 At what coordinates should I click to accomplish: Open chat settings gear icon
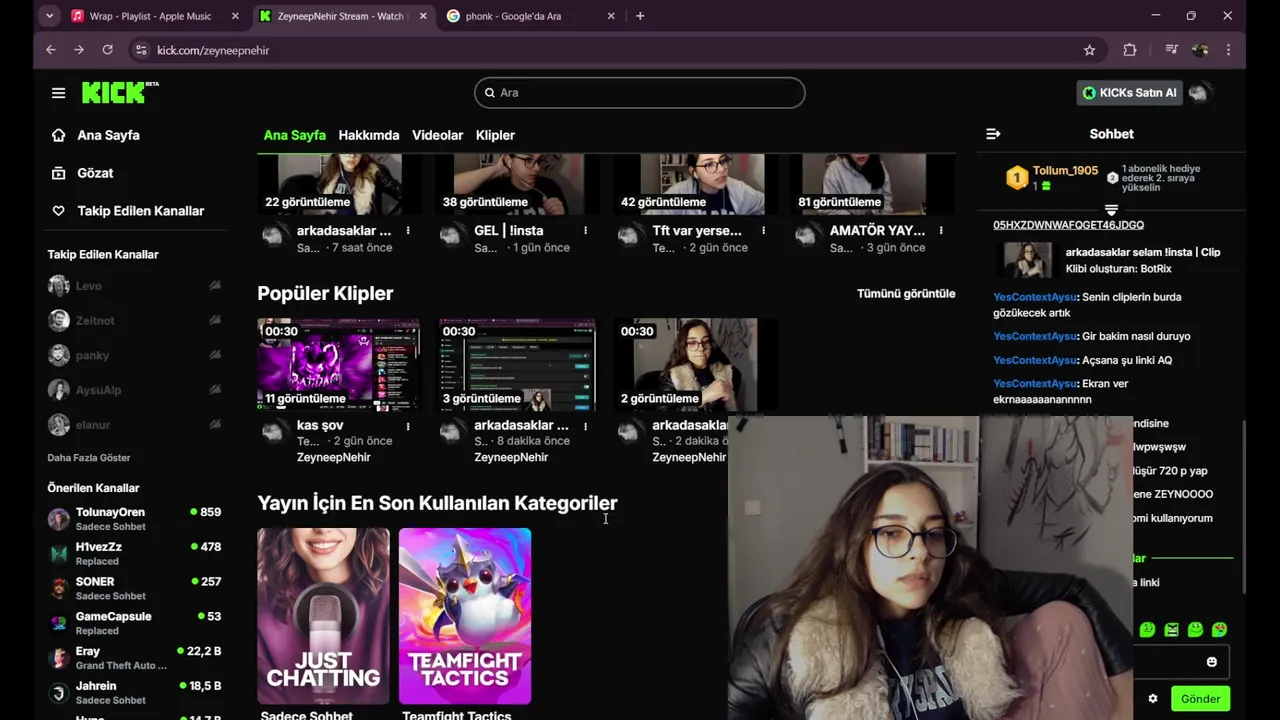pyautogui.click(x=1152, y=699)
